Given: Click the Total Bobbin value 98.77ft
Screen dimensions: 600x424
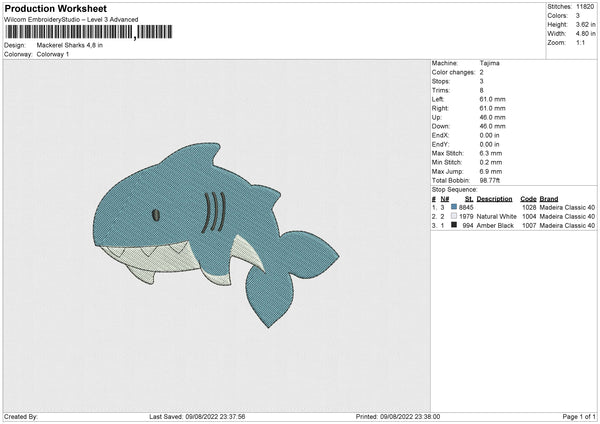Looking at the screenshot, I should pos(490,180).
